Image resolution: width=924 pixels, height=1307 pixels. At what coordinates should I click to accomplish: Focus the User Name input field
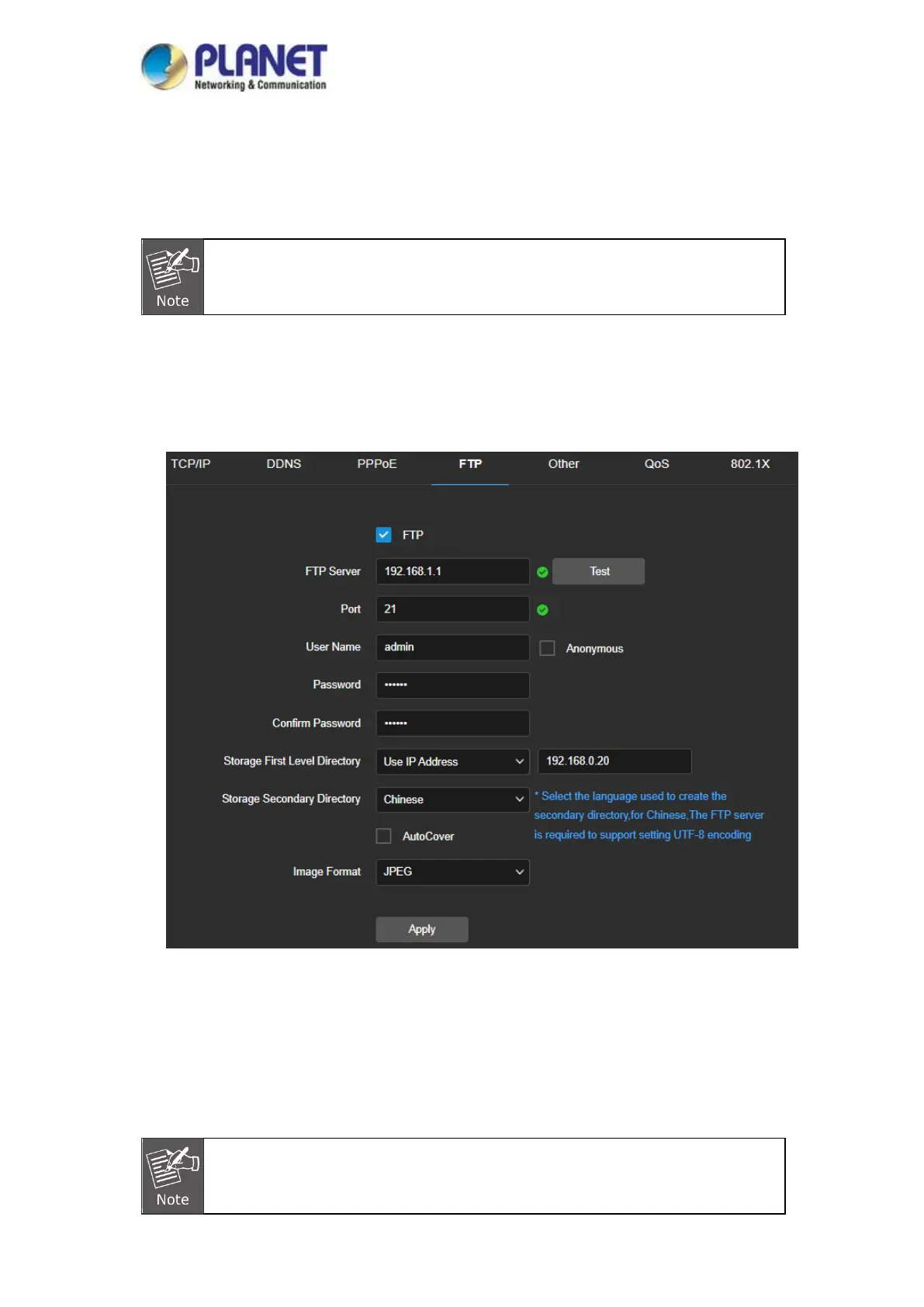pyautogui.click(x=452, y=647)
